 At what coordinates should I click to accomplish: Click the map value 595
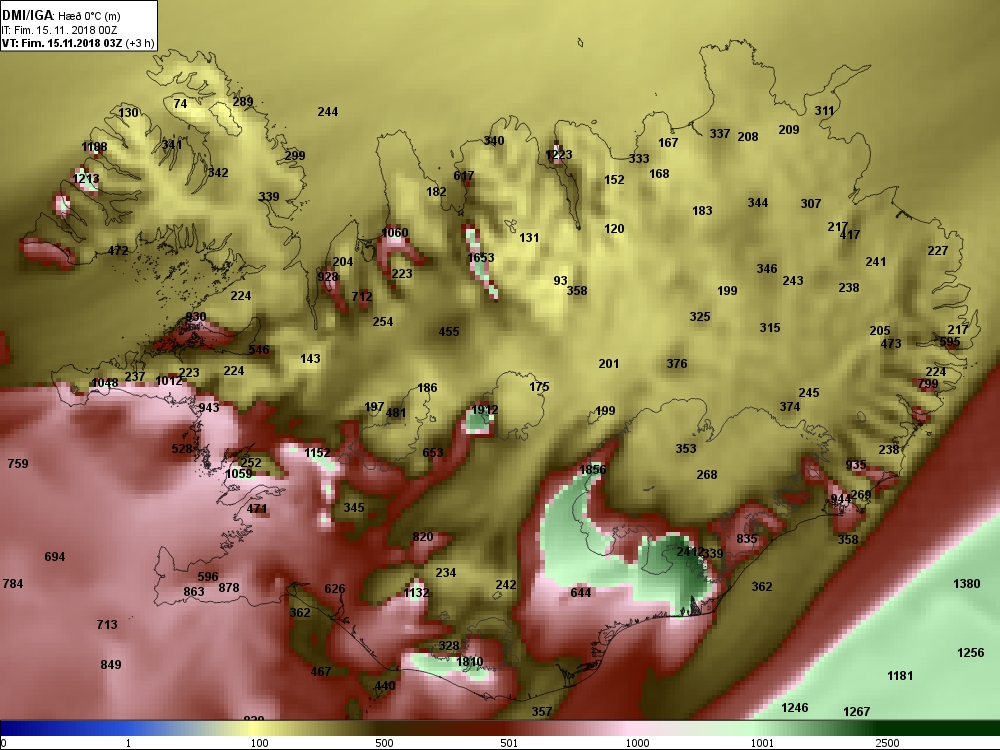(x=950, y=342)
